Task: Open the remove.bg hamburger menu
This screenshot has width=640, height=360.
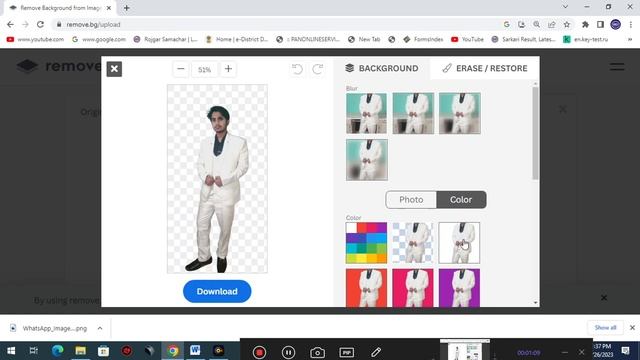Action: tap(617, 67)
